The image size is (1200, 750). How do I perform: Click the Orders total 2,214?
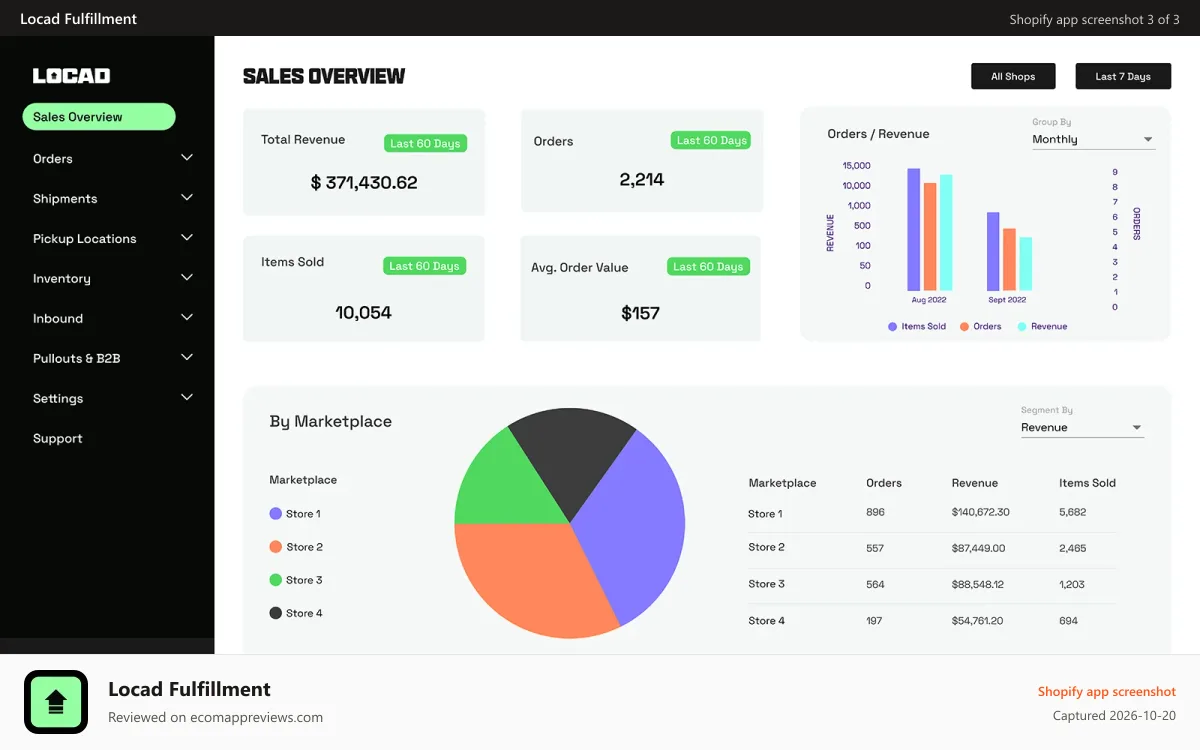(x=642, y=180)
